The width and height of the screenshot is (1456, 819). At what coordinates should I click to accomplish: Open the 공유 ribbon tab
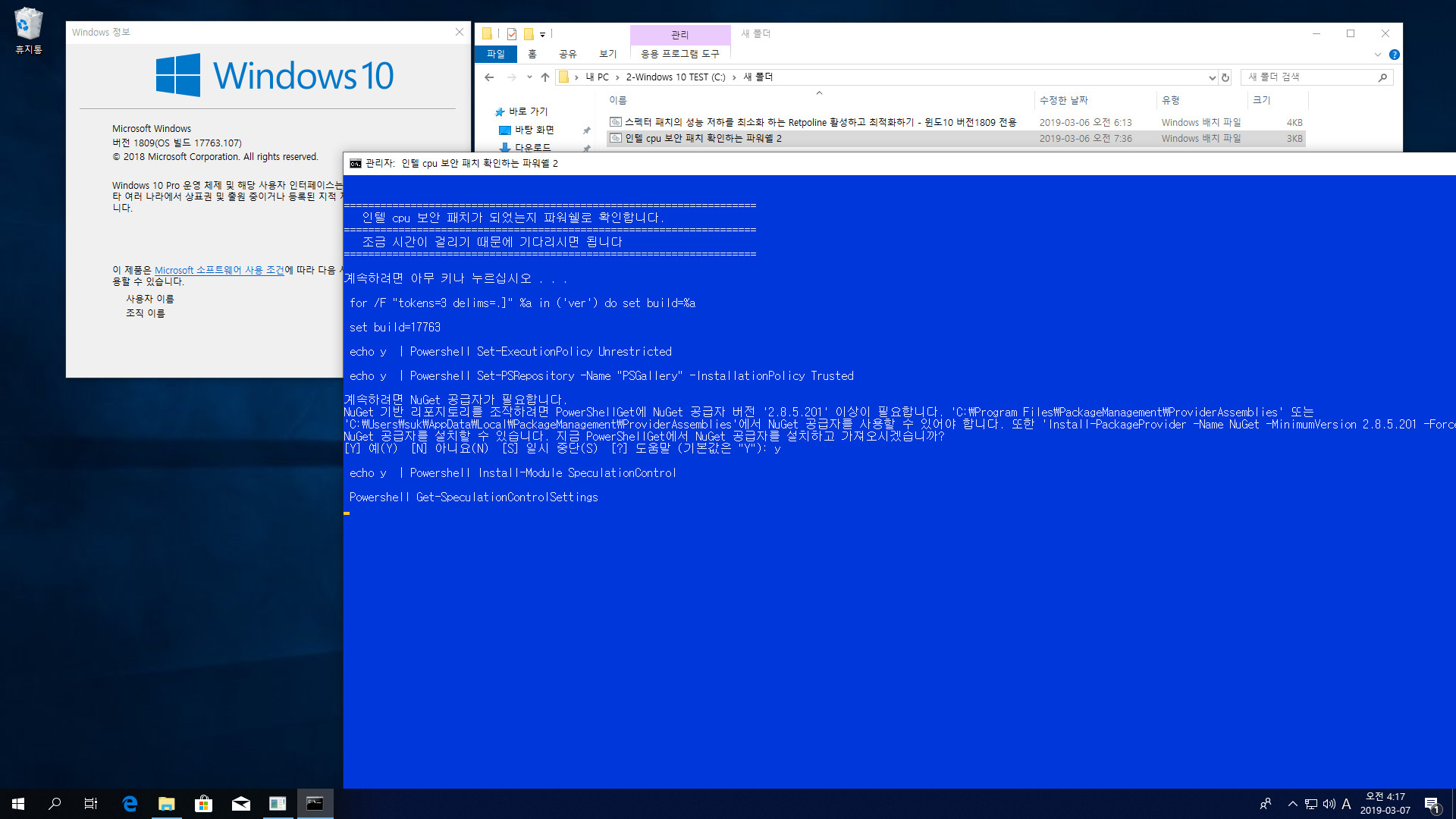click(x=568, y=54)
